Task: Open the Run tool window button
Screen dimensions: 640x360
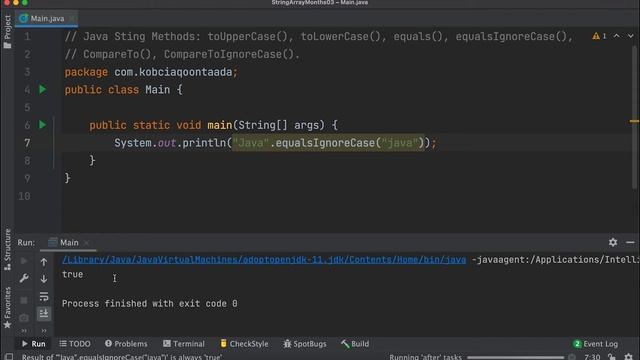Action: (33, 344)
